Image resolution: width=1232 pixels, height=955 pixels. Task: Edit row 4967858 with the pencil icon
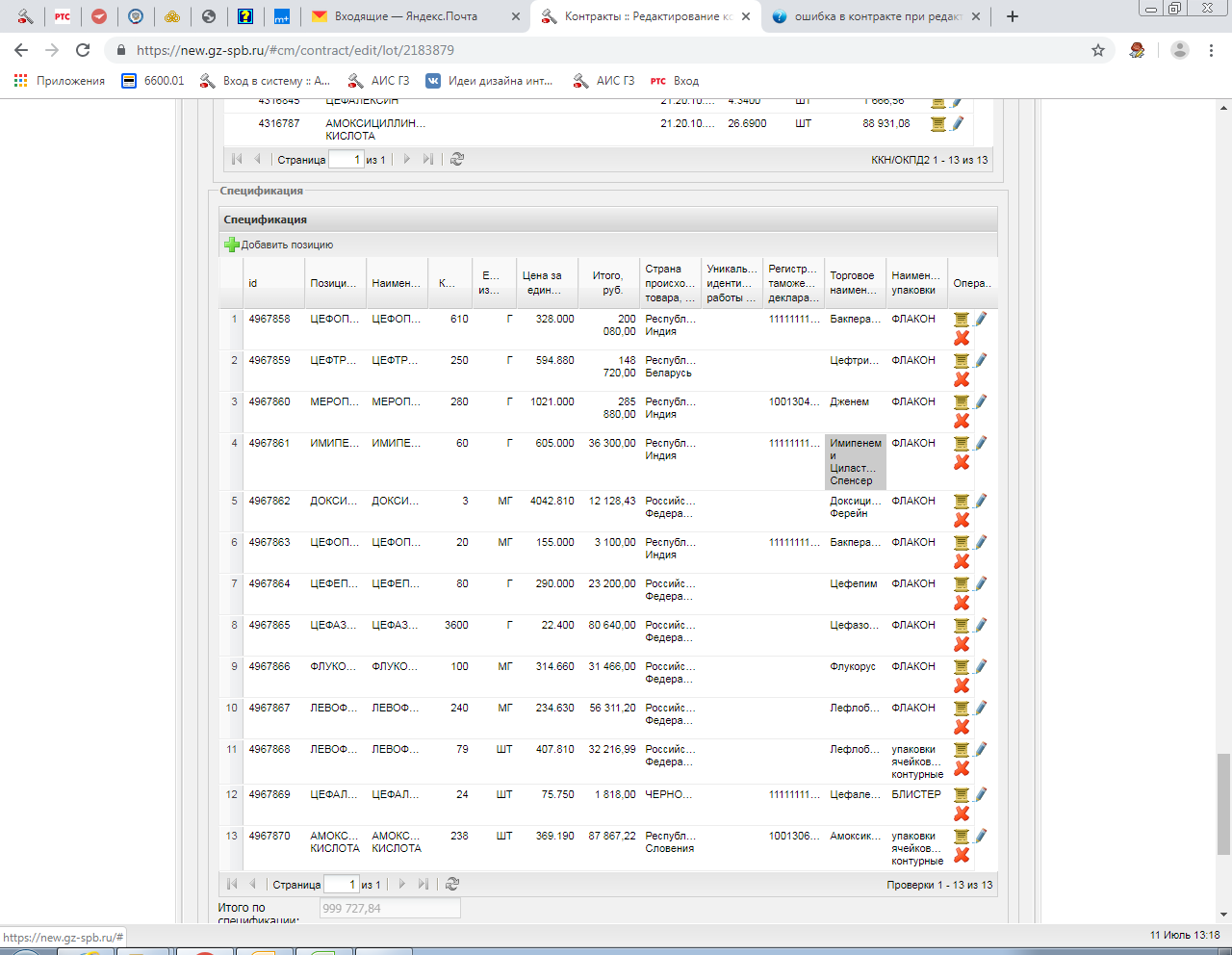pyautogui.click(x=981, y=319)
